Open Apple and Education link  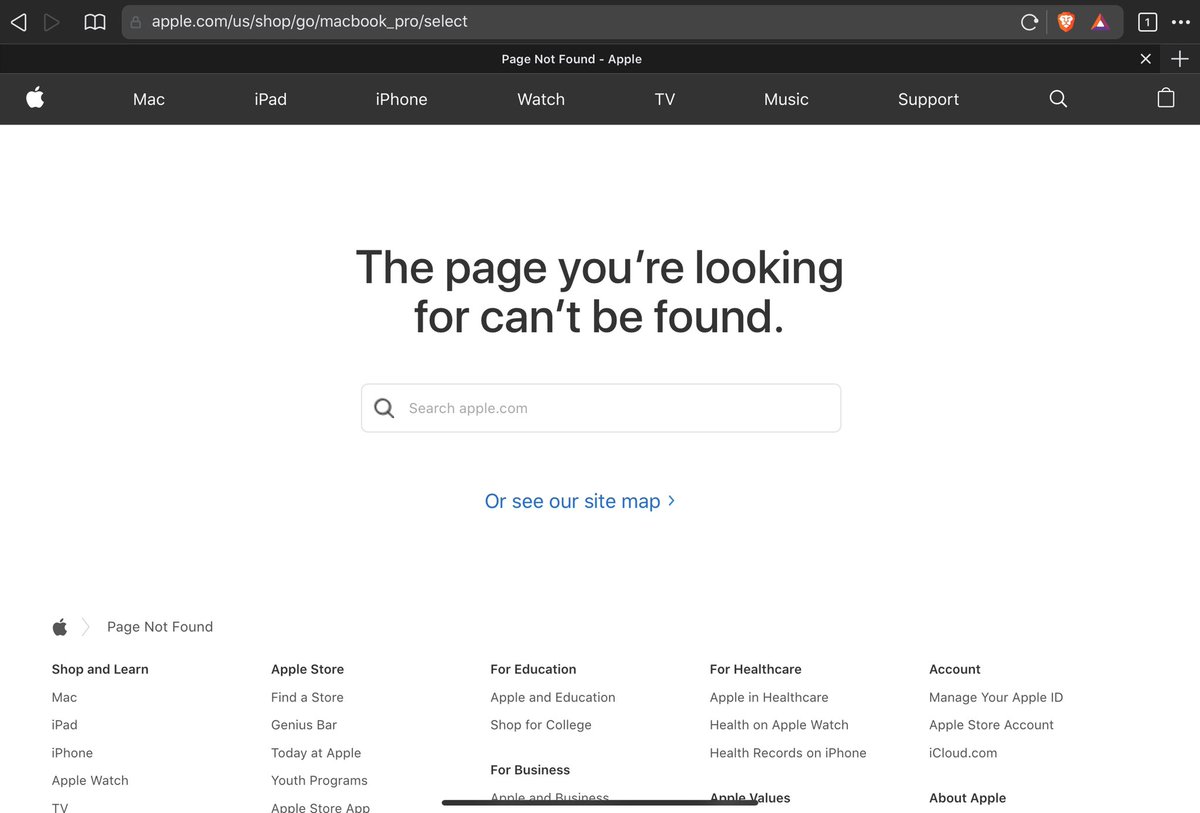tap(553, 697)
